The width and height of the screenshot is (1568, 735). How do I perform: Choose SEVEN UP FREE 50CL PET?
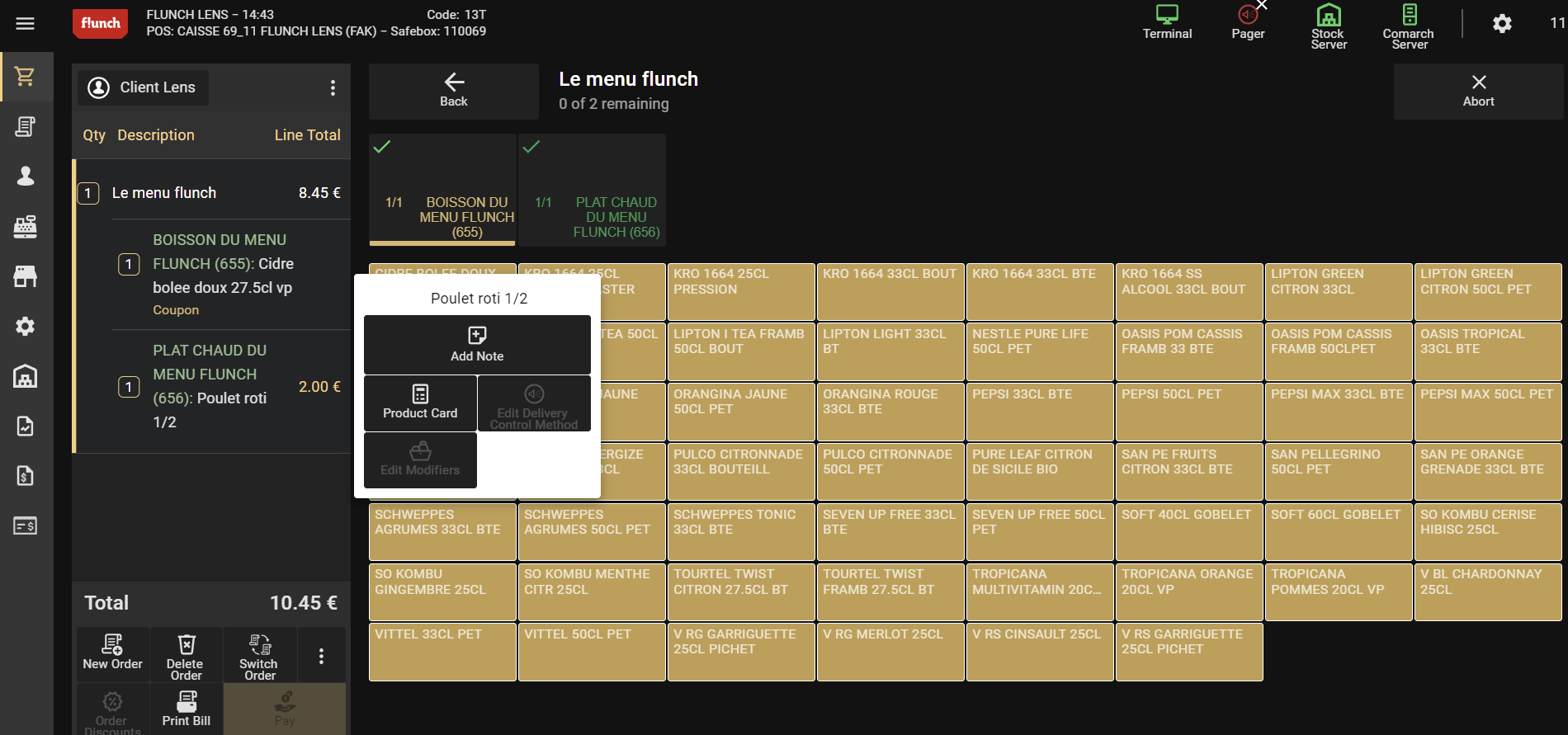coord(1040,532)
